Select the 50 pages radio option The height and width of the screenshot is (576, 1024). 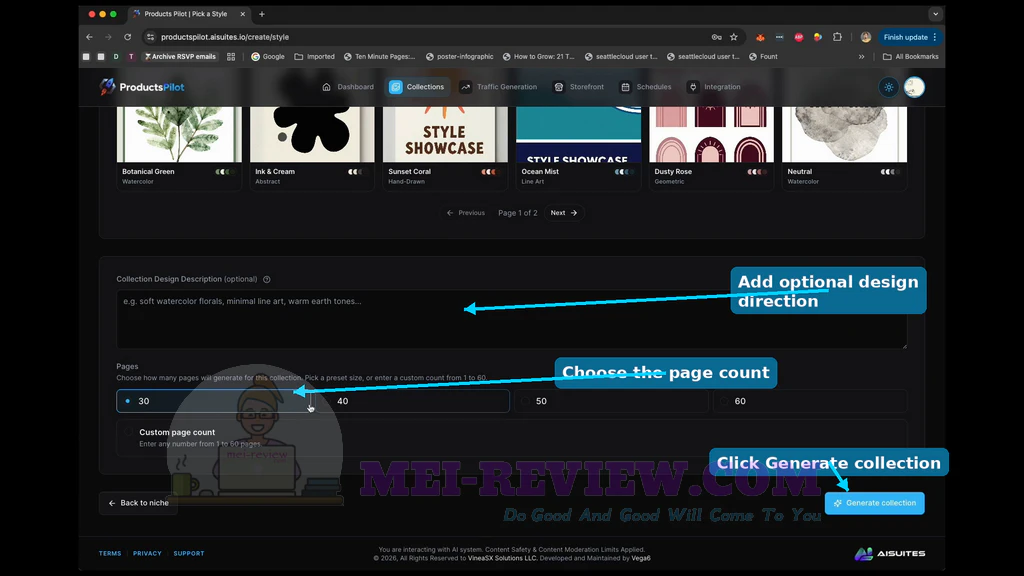[612, 401]
